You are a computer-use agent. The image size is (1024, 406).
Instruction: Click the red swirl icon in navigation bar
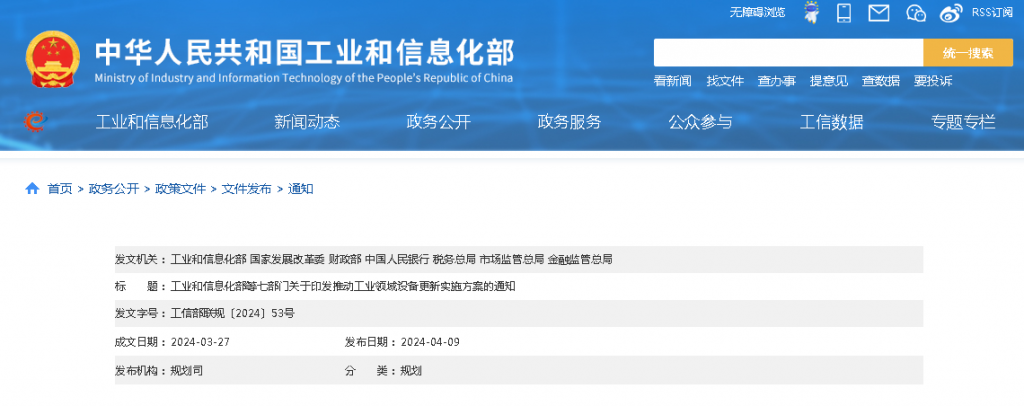pos(34,121)
